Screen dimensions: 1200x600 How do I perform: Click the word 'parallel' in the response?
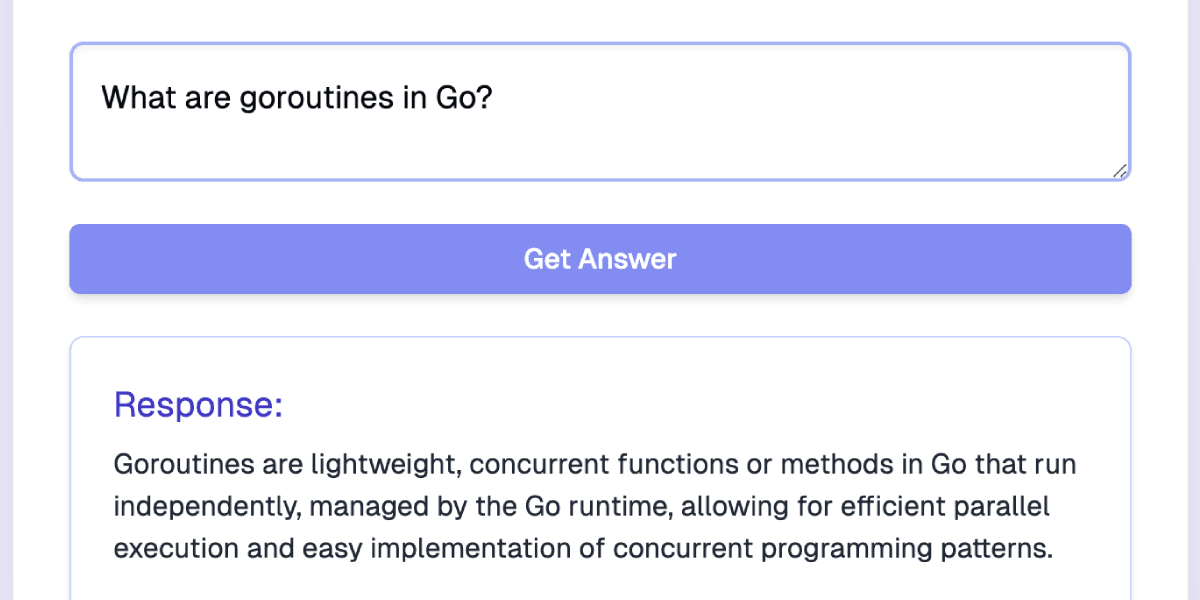(x=1001, y=507)
